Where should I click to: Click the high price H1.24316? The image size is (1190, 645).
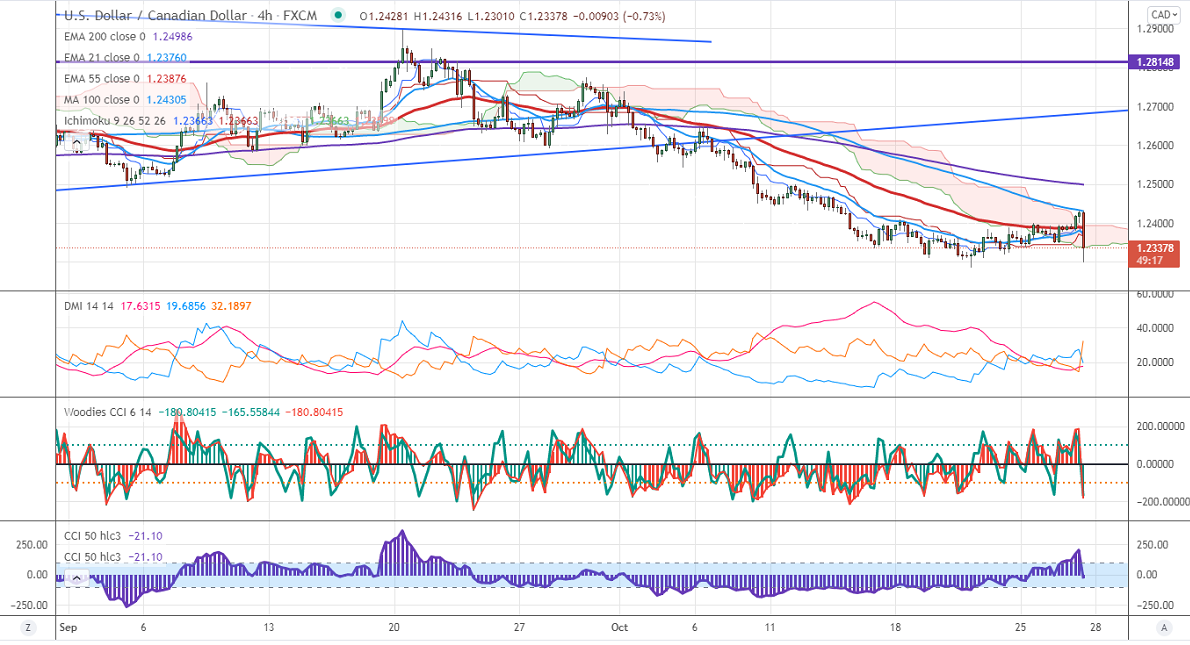tap(438, 16)
